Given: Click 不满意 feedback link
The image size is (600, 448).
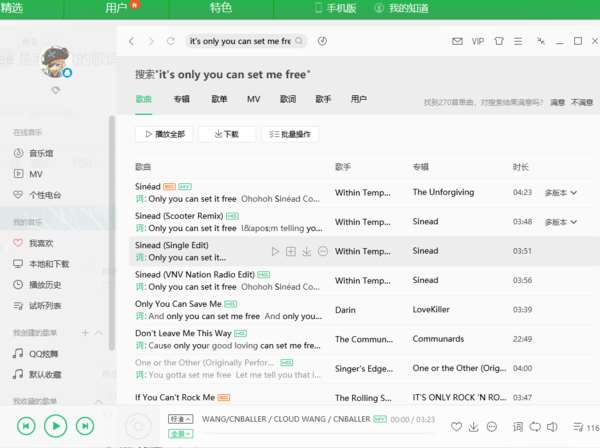Looking at the screenshot, I should 582,102.
